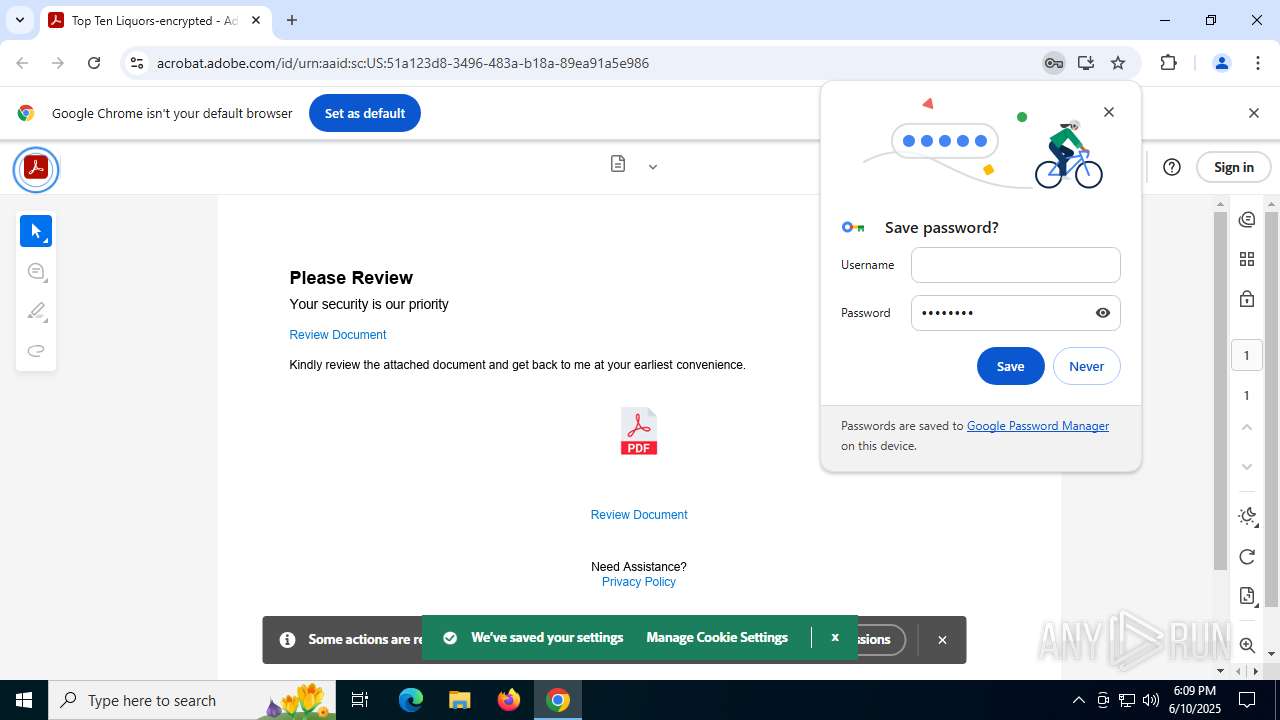
Task: Open the document view icon in header
Action: click(x=618, y=164)
